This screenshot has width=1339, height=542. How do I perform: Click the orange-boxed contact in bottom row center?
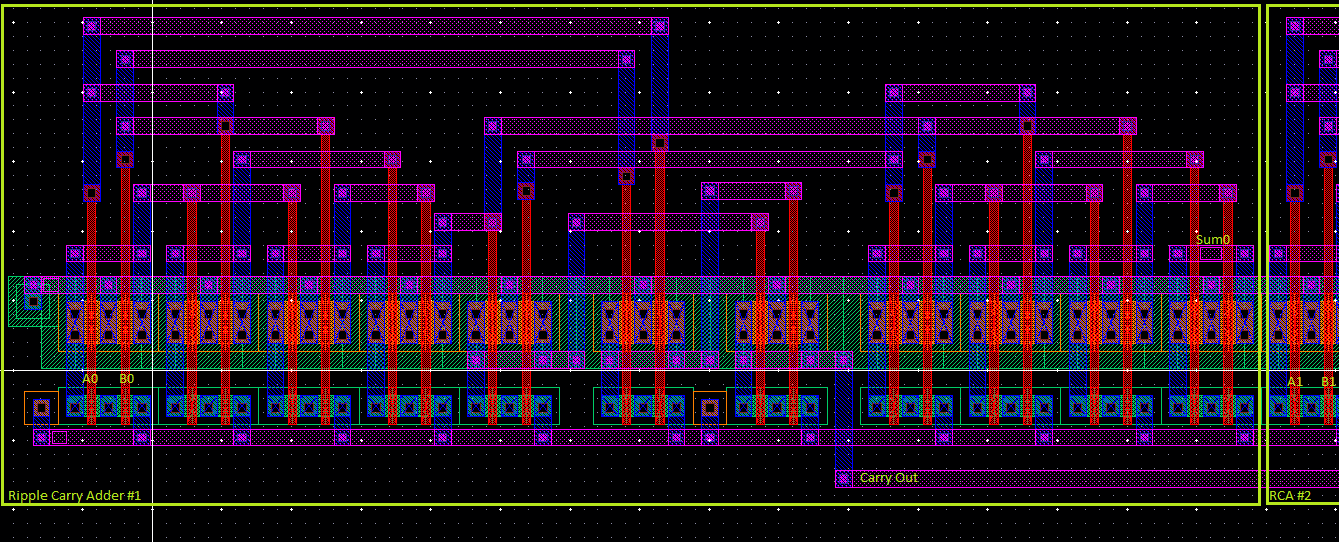710,407
